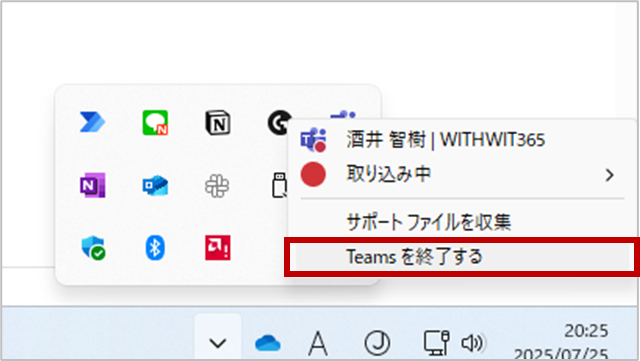Click the Bluetooth tray icon
Viewport: 640px width, 361px height.
[155, 247]
